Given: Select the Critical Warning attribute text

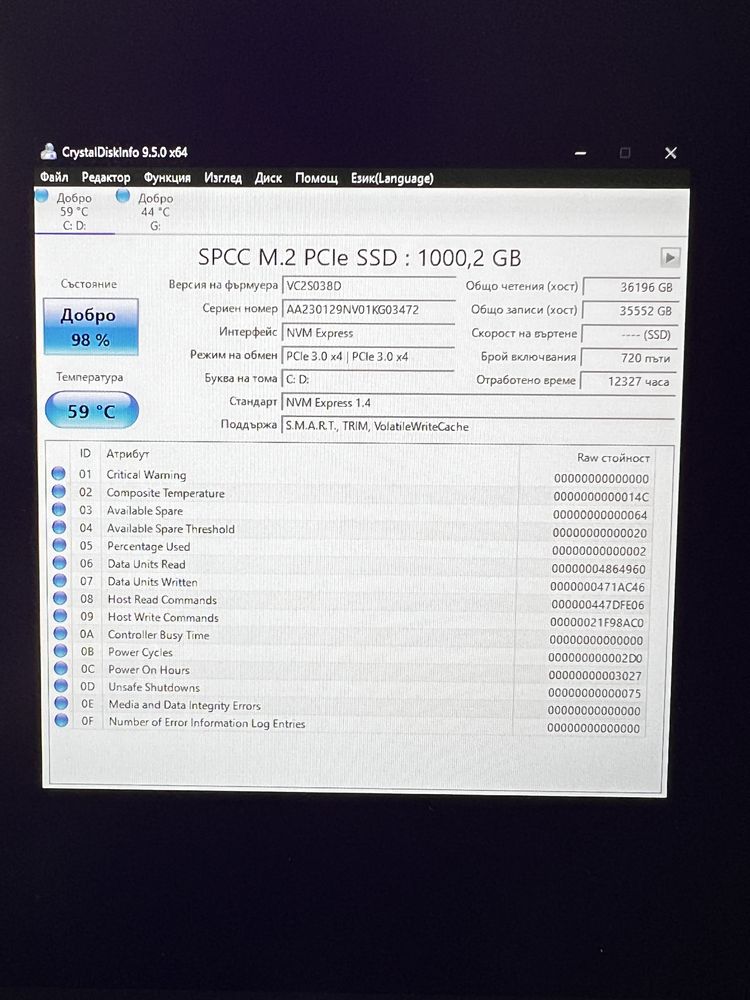Looking at the screenshot, I should [x=146, y=474].
